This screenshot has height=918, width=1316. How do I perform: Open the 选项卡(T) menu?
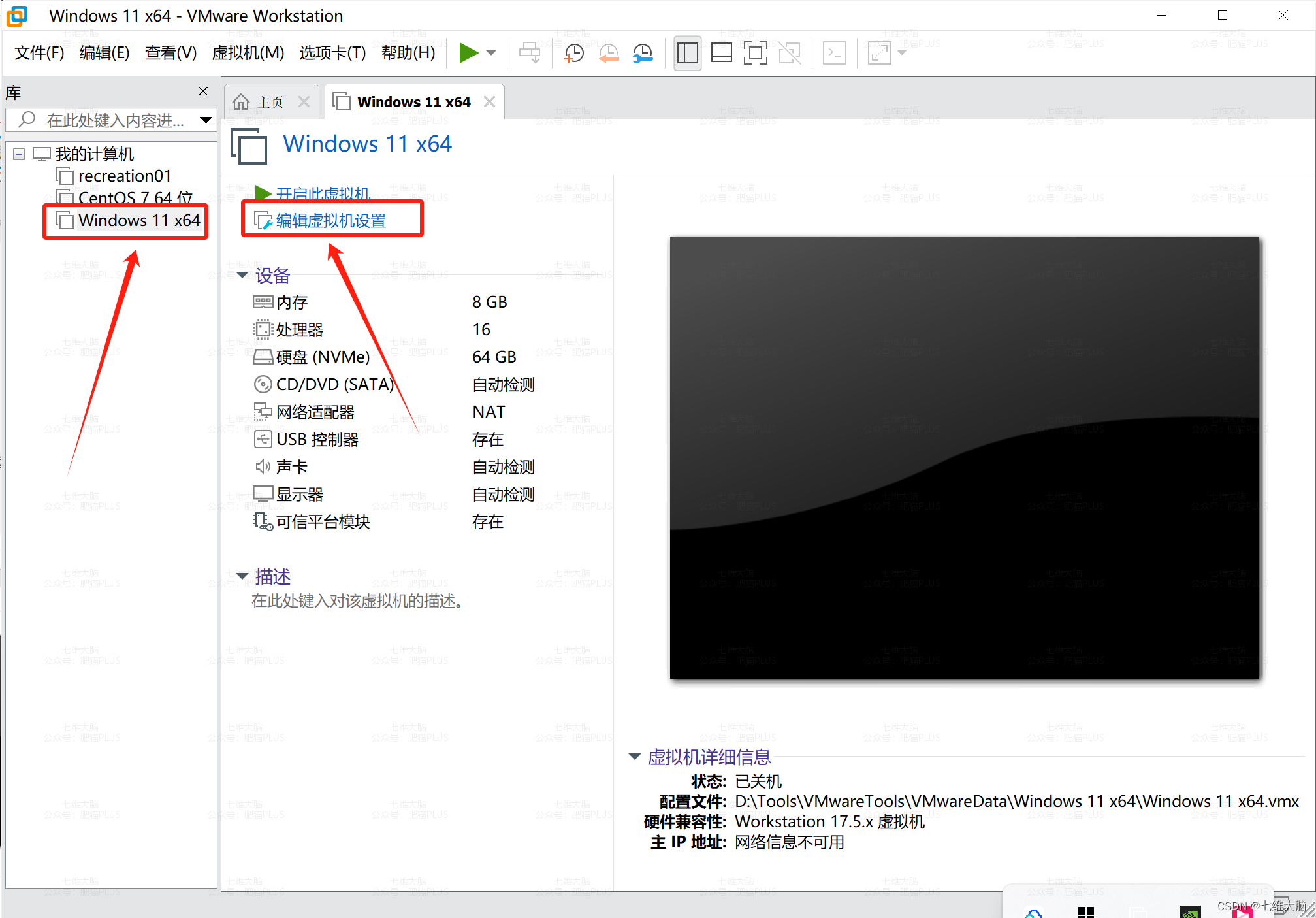pyautogui.click(x=332, y=53)
